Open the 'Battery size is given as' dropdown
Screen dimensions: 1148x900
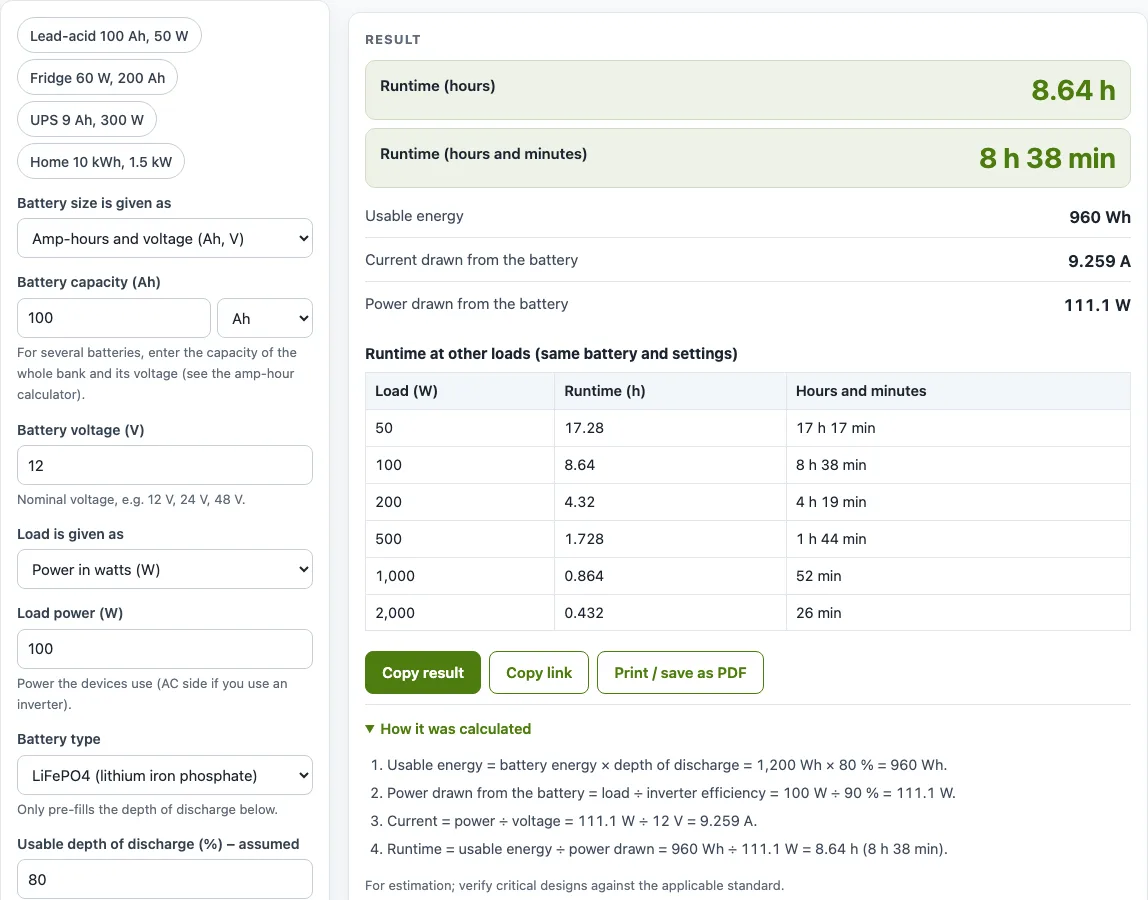165,239
